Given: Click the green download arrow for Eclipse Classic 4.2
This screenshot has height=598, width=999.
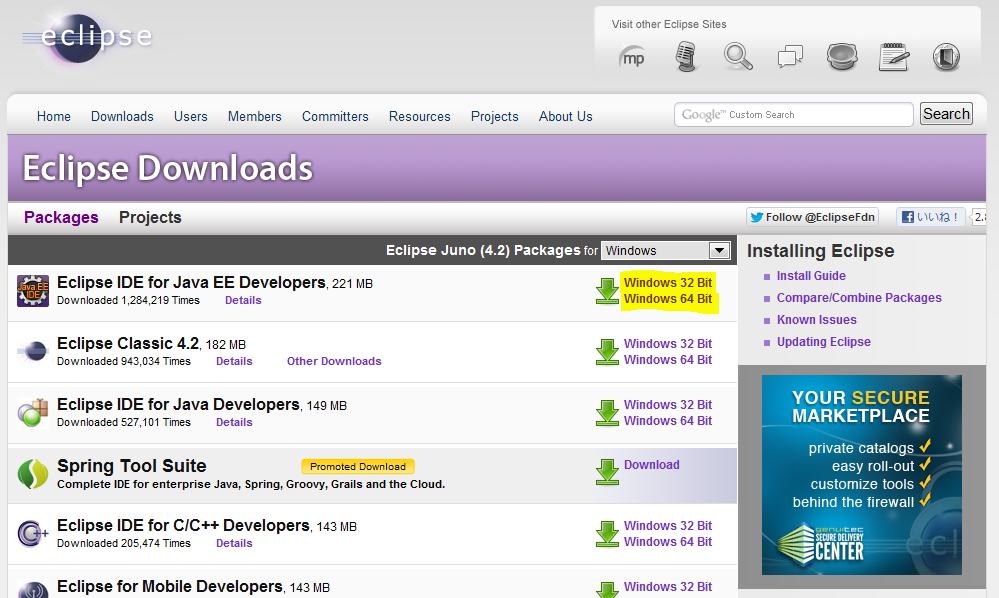Looking at the screenshot, I should 607,352.
